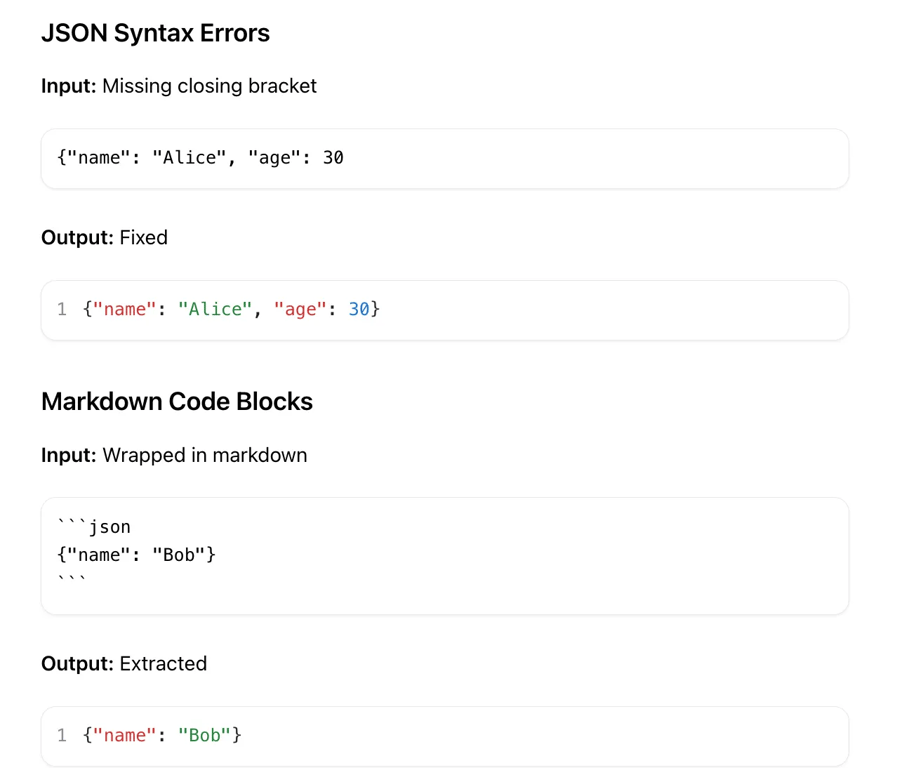Click the number 30 in the unclosed JSON input
The height and width of the screenshot is (768, 897).
pyautogui.click(x=333, y=158)
